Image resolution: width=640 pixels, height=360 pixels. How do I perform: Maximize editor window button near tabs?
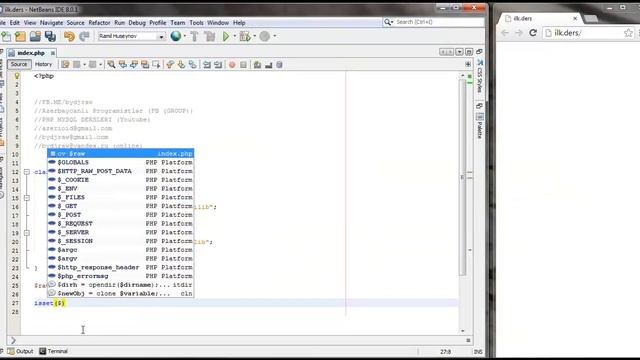(x=469, y=52)
